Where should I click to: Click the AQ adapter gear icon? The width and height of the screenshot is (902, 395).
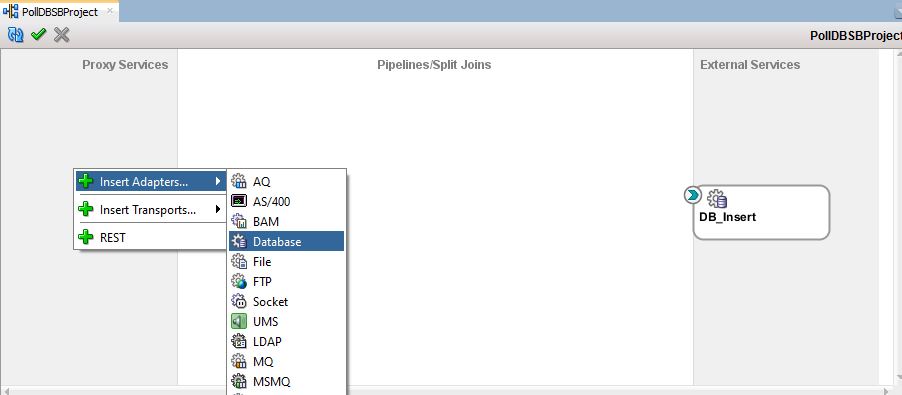click(x=239, y=181)
